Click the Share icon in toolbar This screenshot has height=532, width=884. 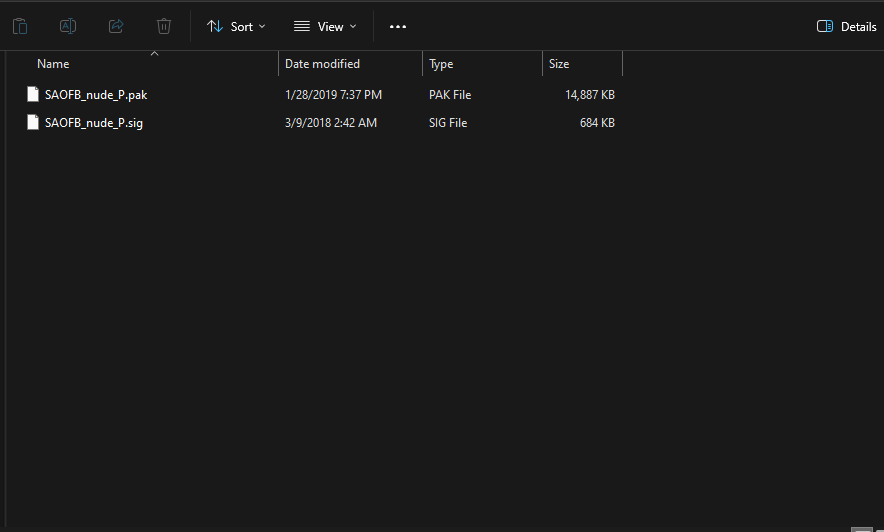point(116,26)
